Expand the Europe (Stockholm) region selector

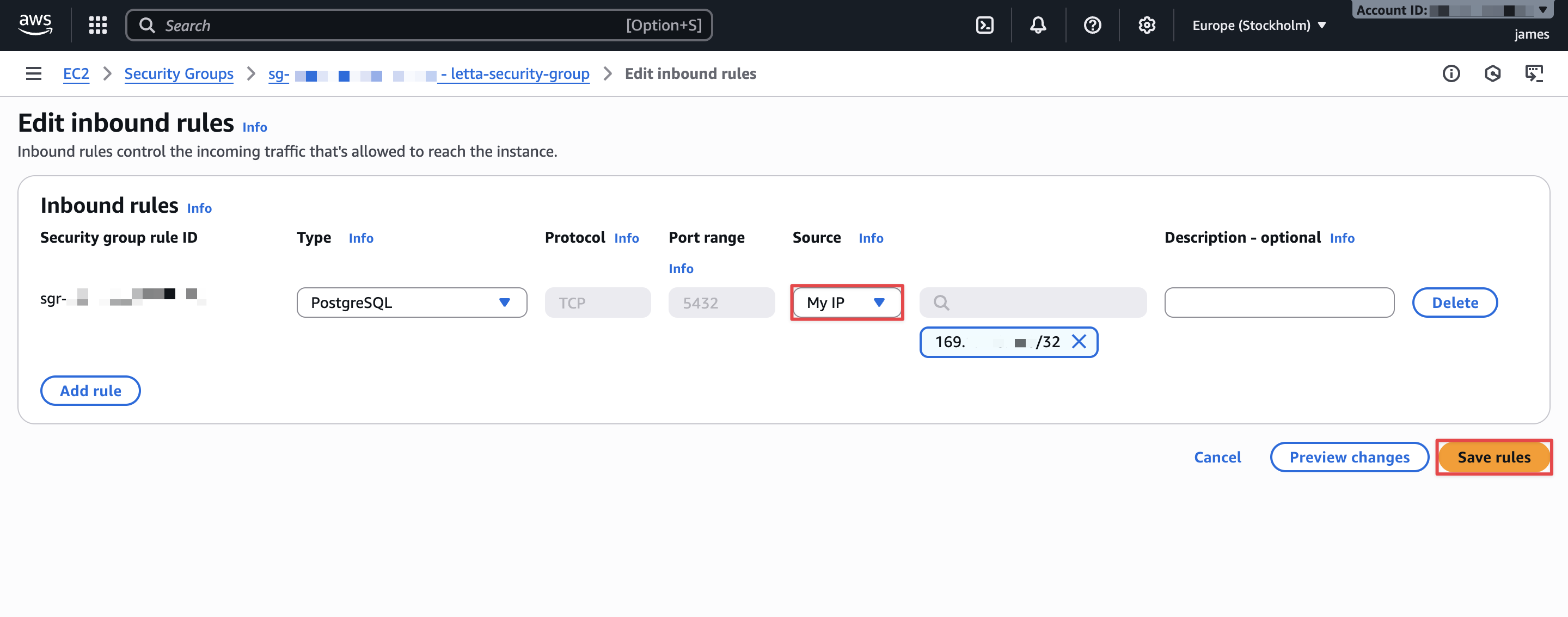[1258, 25]
